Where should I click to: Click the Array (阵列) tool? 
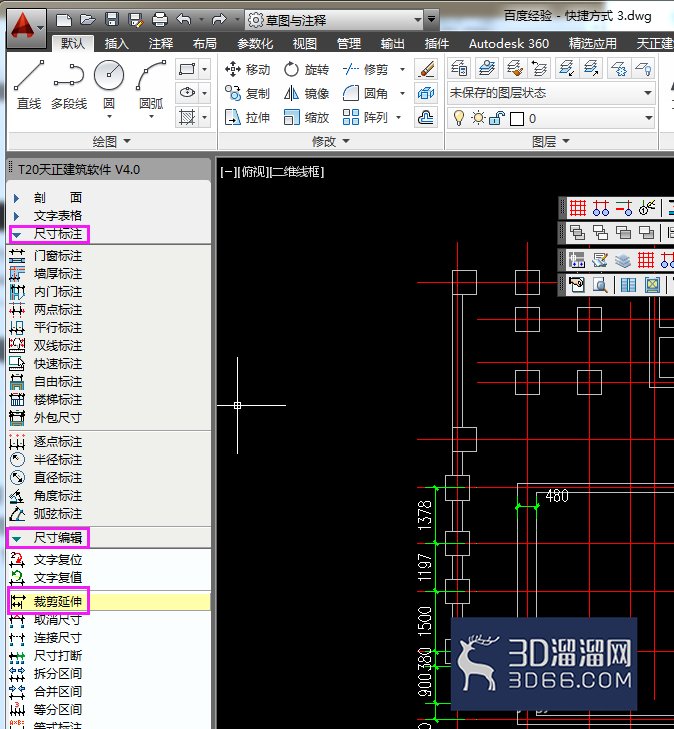click(365, 117)
